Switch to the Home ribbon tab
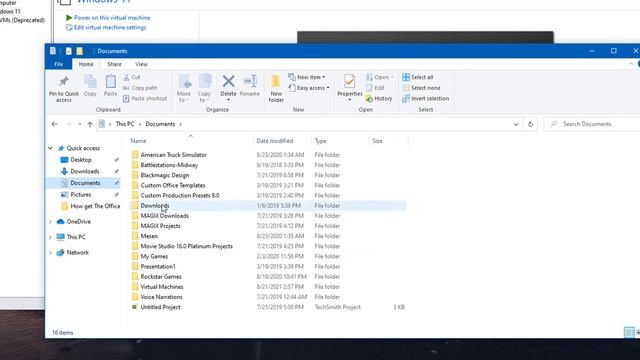Screen dimensions: 640x360 point(86,64)
